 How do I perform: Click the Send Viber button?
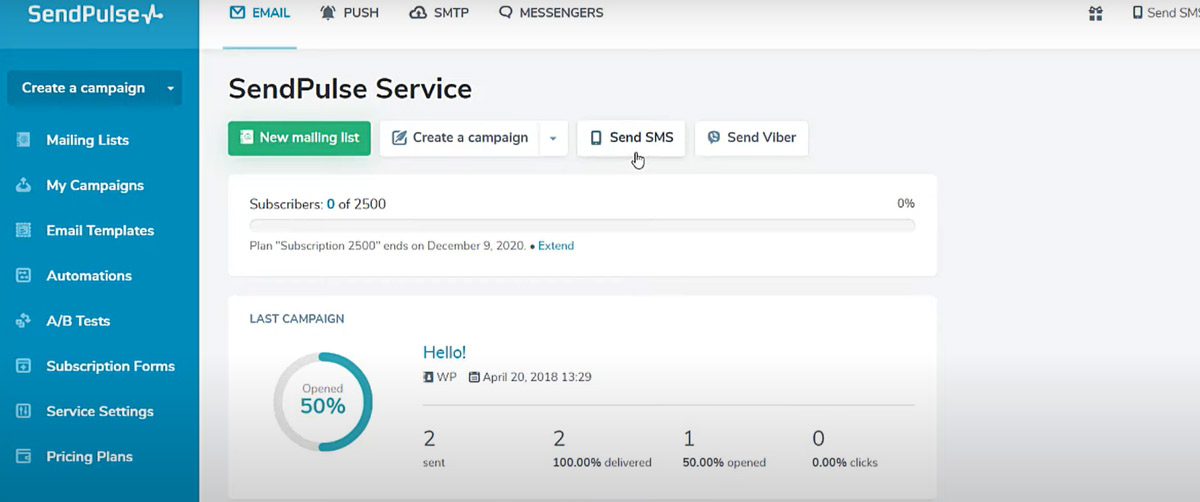751,138
